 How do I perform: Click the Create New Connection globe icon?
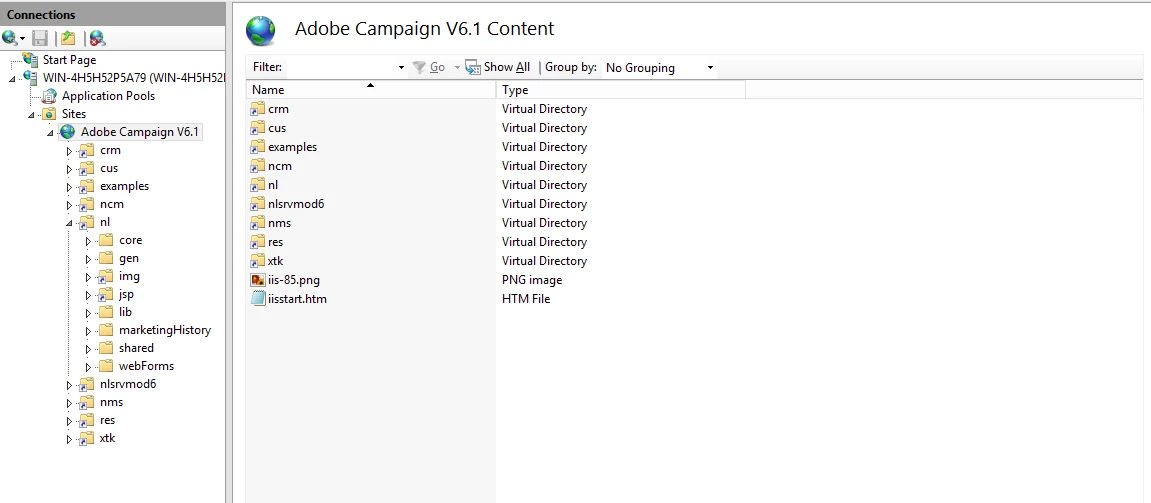point(10,37)
